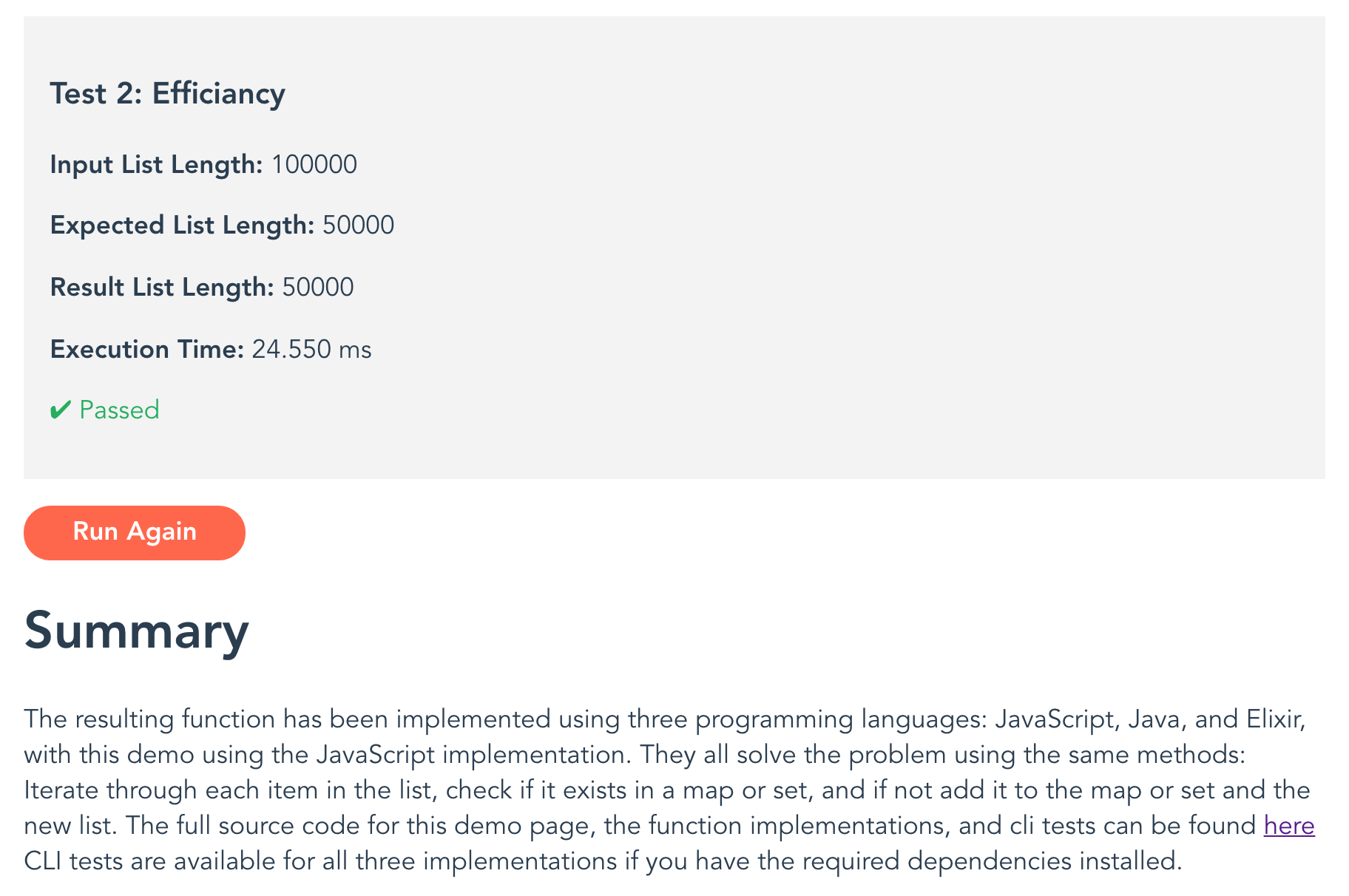Click the 100000 input length value
The width and height of the screenshot is (1349, 896).
pos(314,165)
